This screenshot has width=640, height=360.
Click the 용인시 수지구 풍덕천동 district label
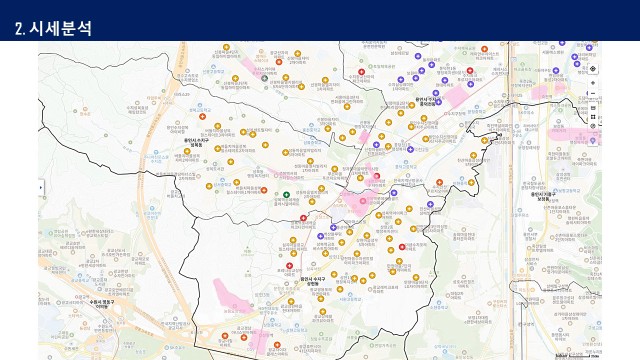tap(425, 101)
